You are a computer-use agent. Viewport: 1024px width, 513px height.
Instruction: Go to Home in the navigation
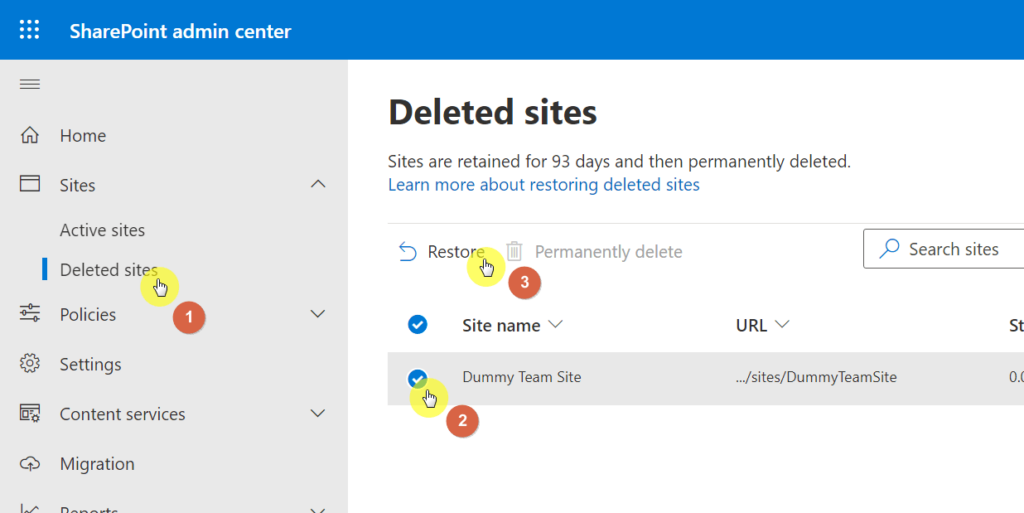[83, 135]
